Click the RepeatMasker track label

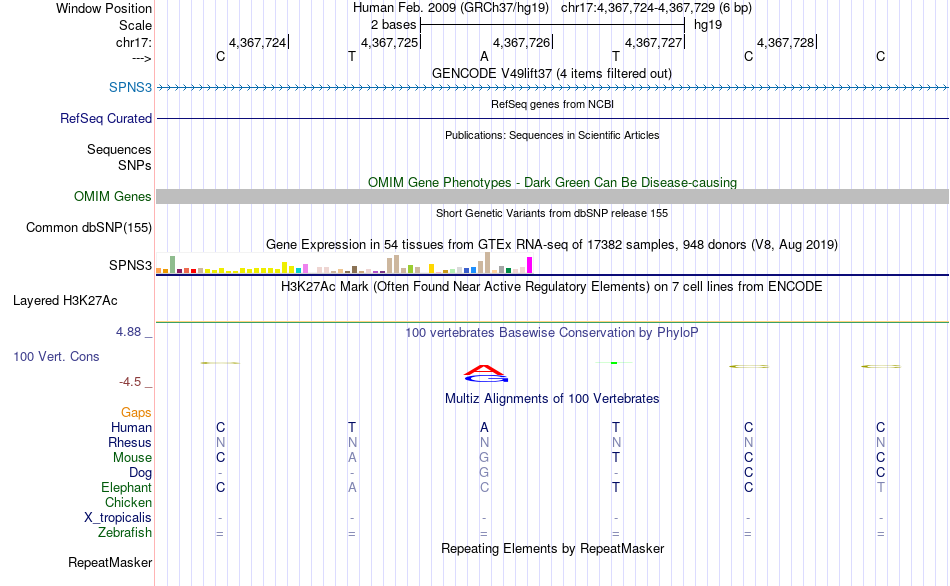point(110,562)
